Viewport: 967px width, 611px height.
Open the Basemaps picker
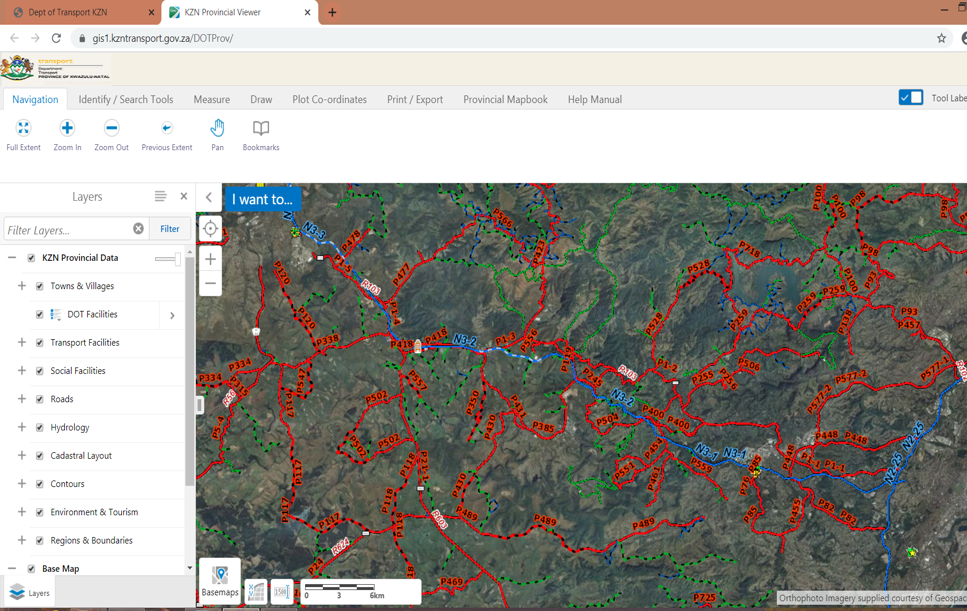[220, 579]
